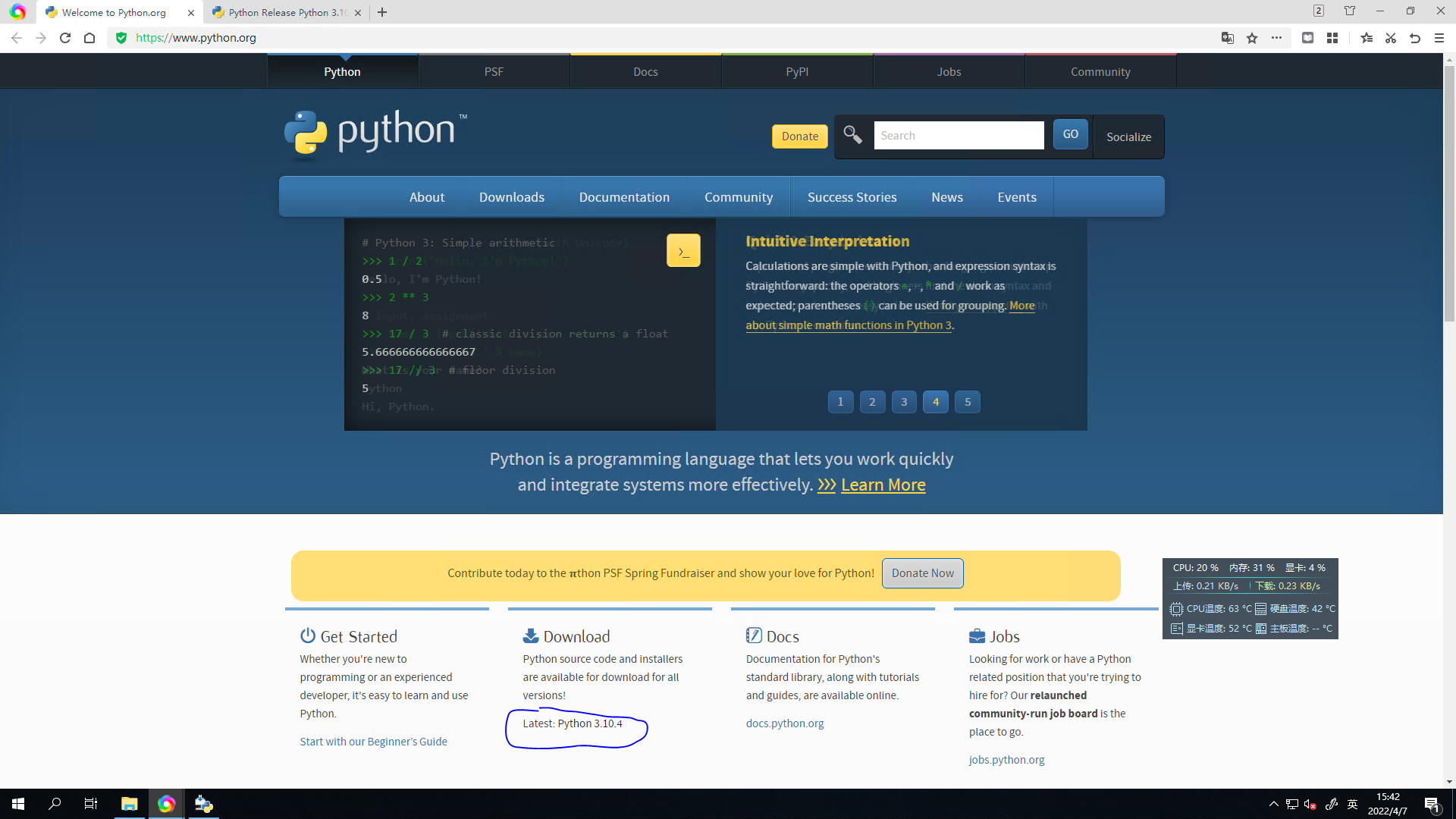Open the extensions grid icon
This screenshot has height=819, width=1456.
tap(1332, 38)
